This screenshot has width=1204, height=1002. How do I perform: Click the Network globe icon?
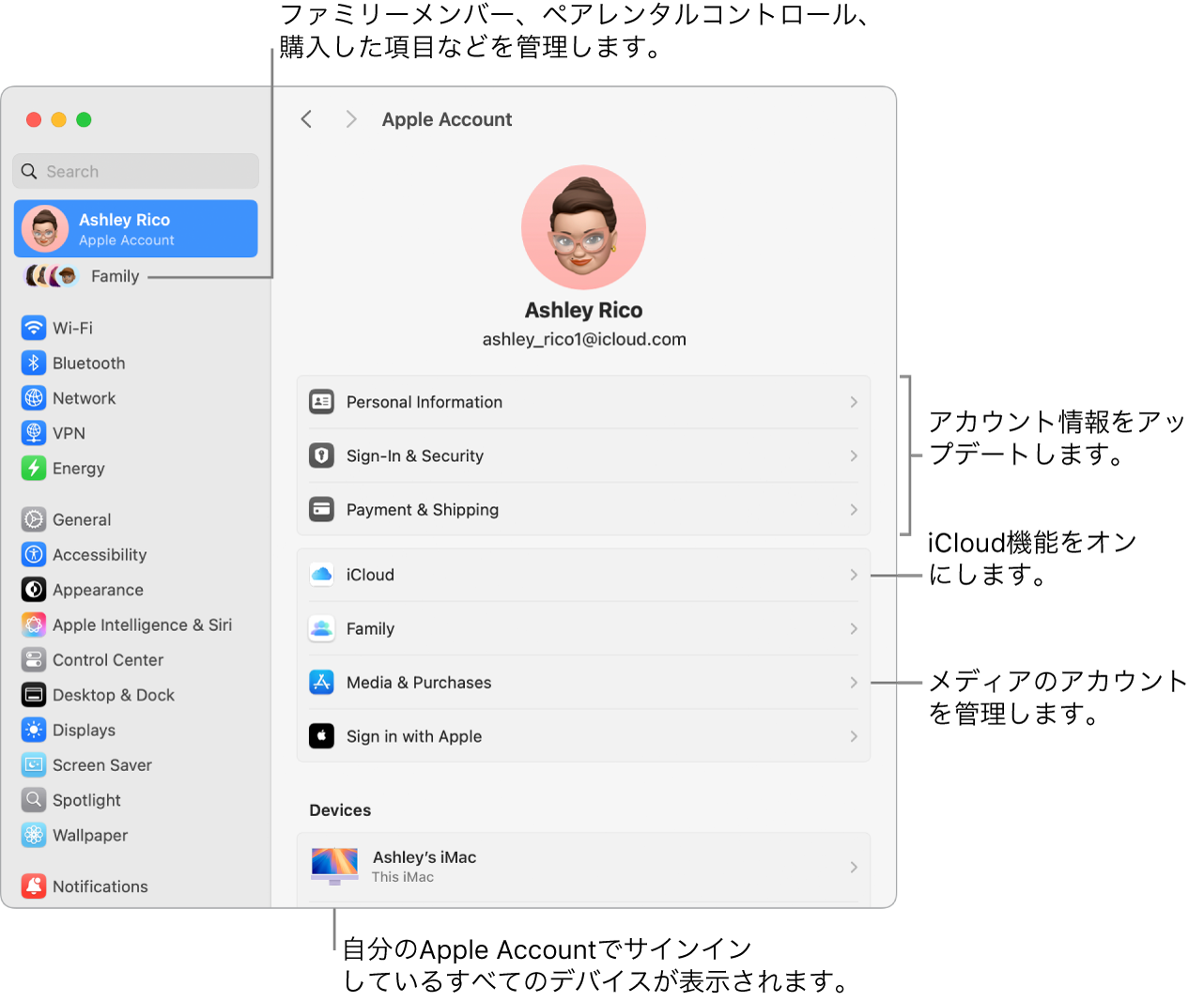tap(34, 398)
